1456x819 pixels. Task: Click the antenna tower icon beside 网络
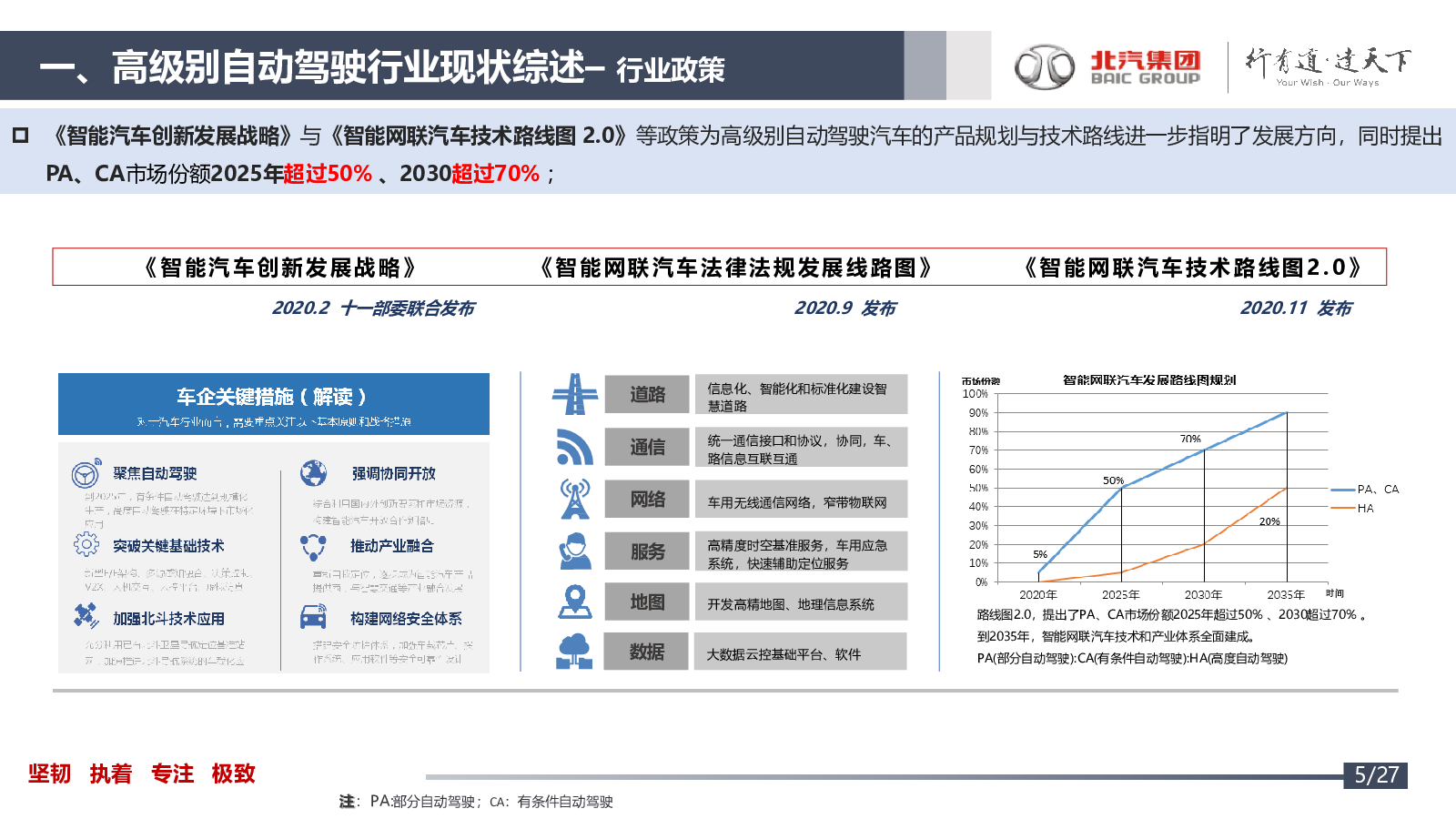pos(575,499)
